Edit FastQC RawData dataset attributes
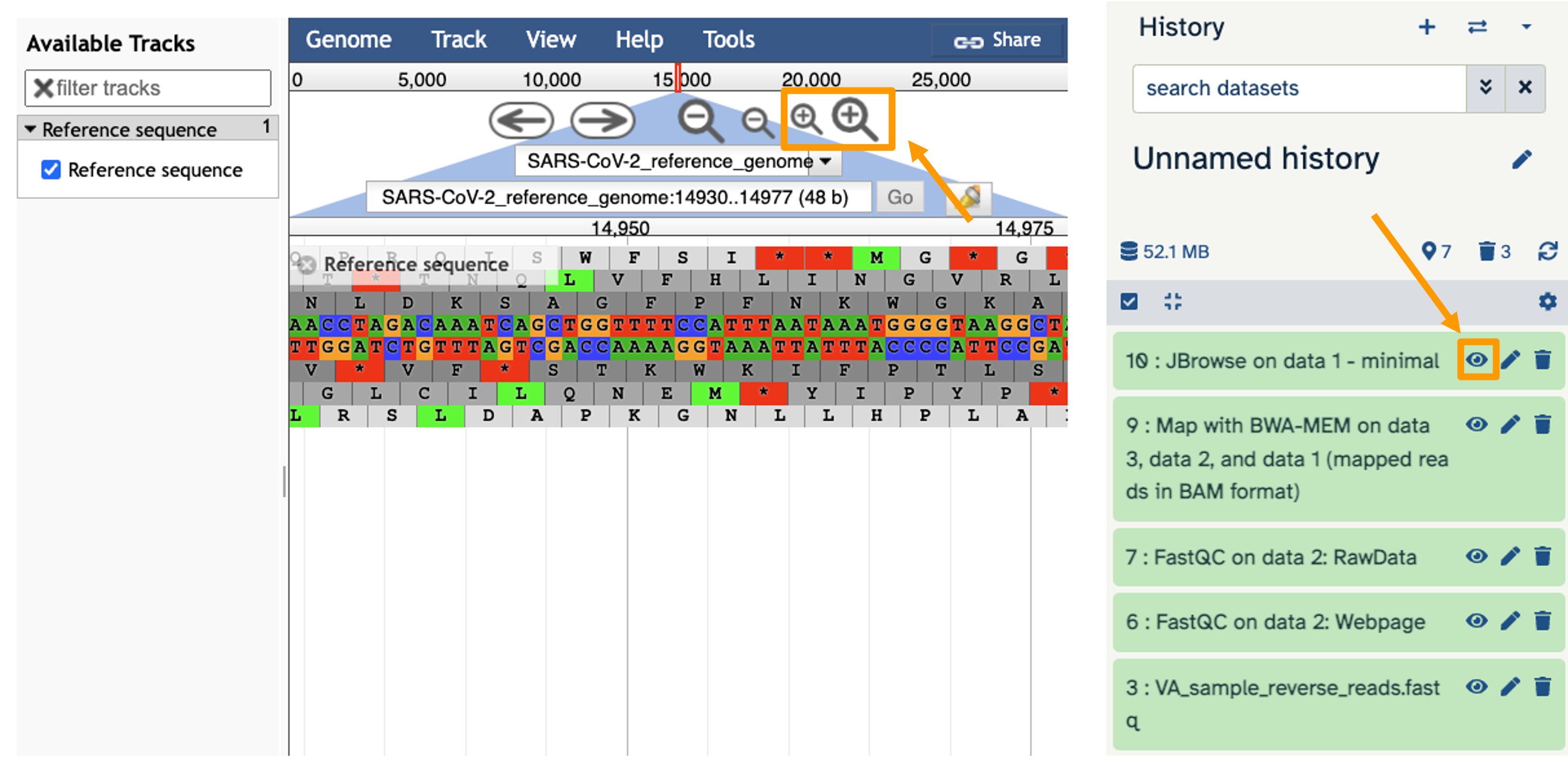1568x757 pixels. click(1510, 556)
